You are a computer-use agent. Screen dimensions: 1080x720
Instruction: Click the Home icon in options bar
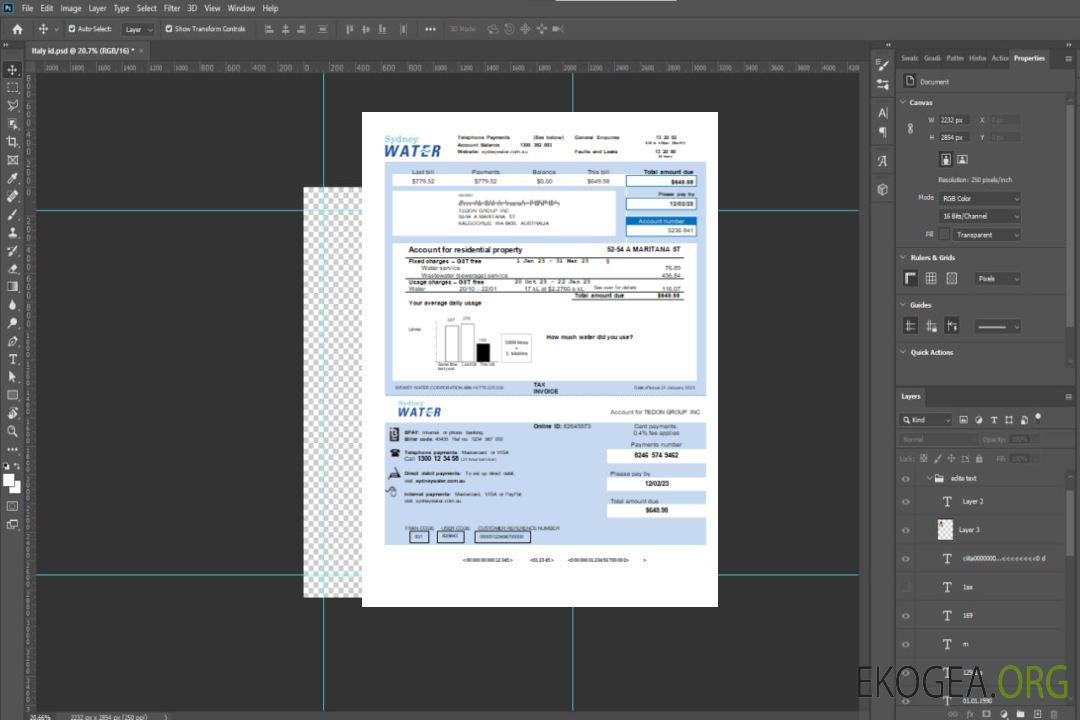point(17,29)
